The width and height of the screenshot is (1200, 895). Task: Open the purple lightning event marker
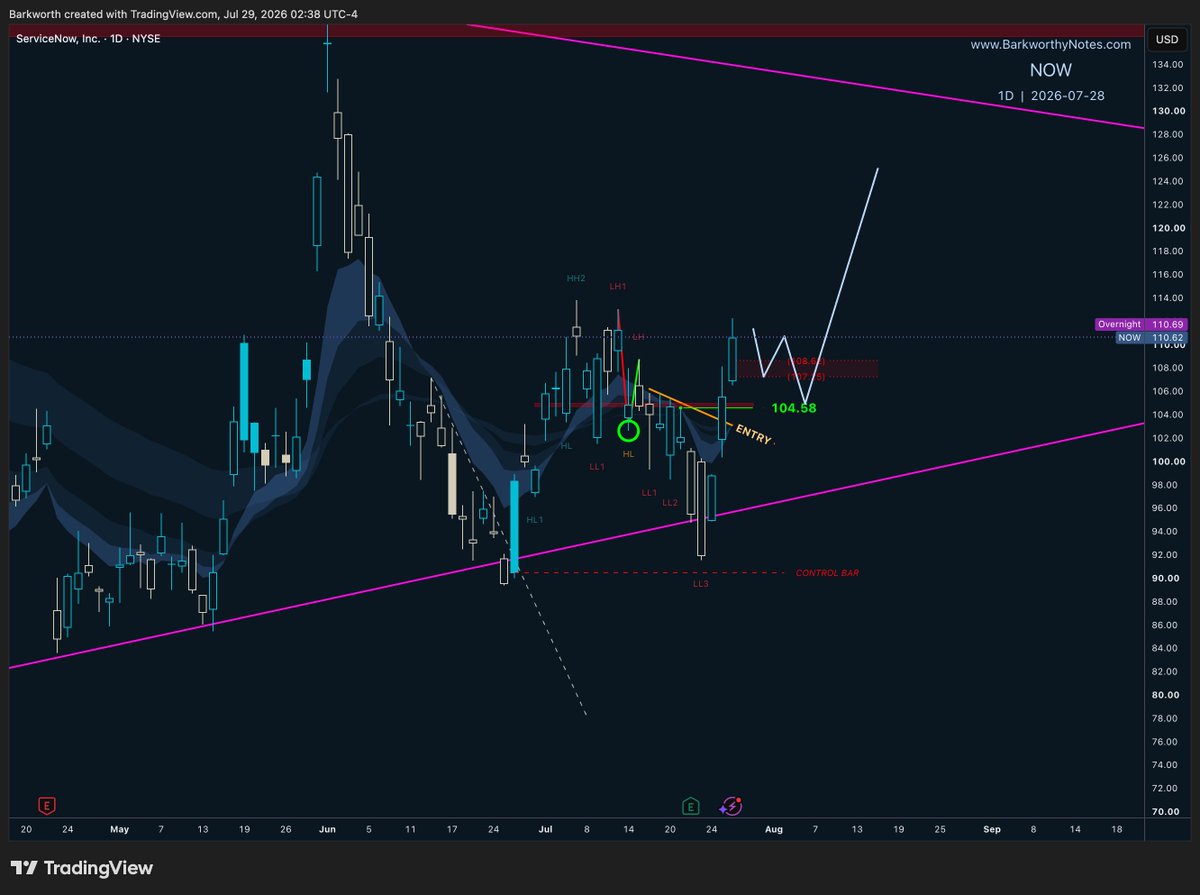pos(731,805)
